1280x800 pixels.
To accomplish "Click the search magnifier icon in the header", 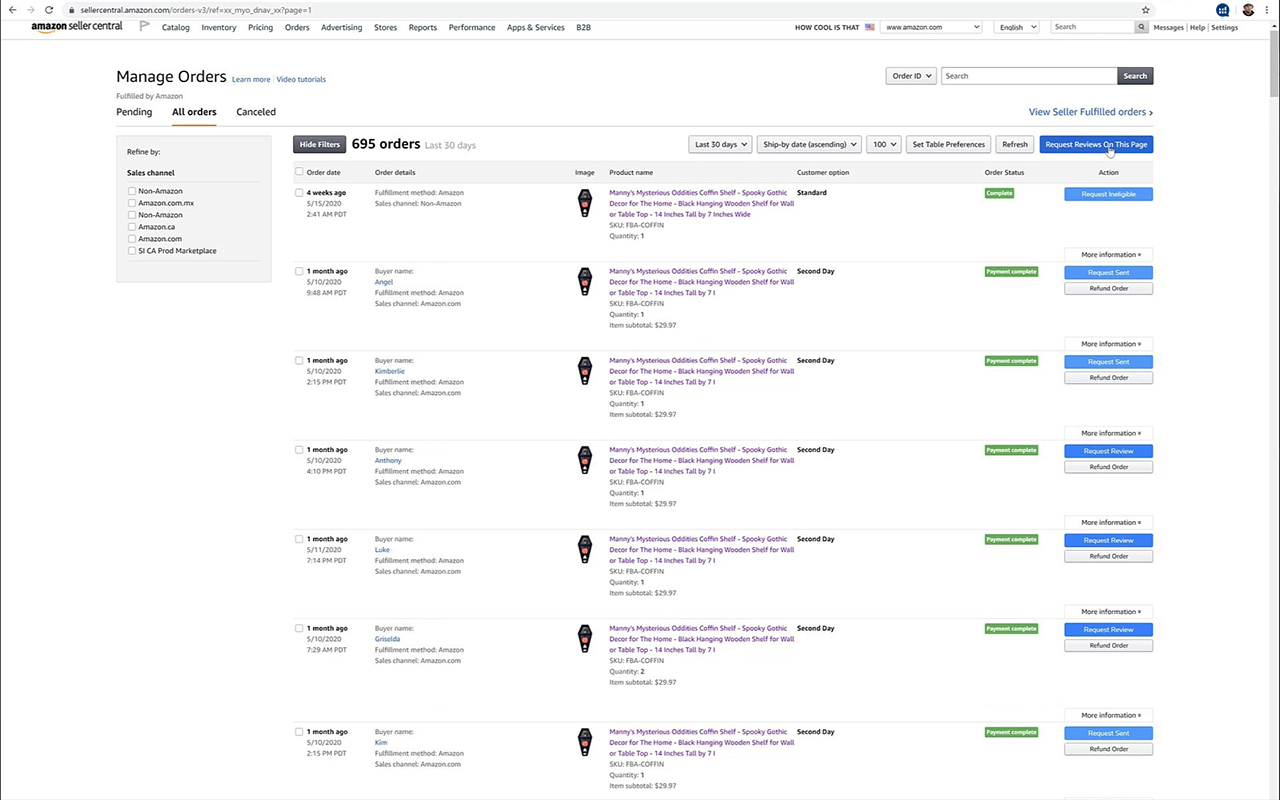I will click(x=1141, y=27).
